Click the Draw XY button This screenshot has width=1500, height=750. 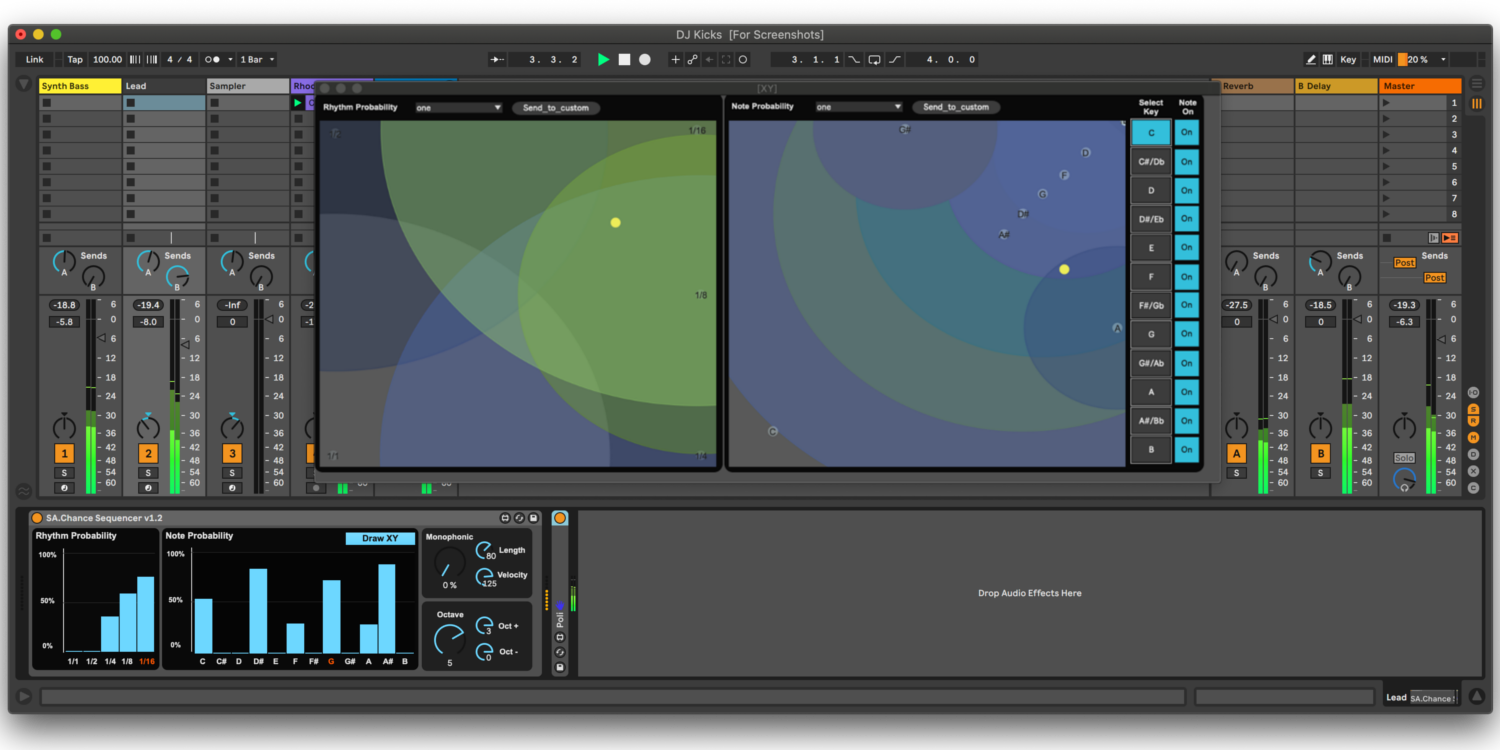(380, 539)
